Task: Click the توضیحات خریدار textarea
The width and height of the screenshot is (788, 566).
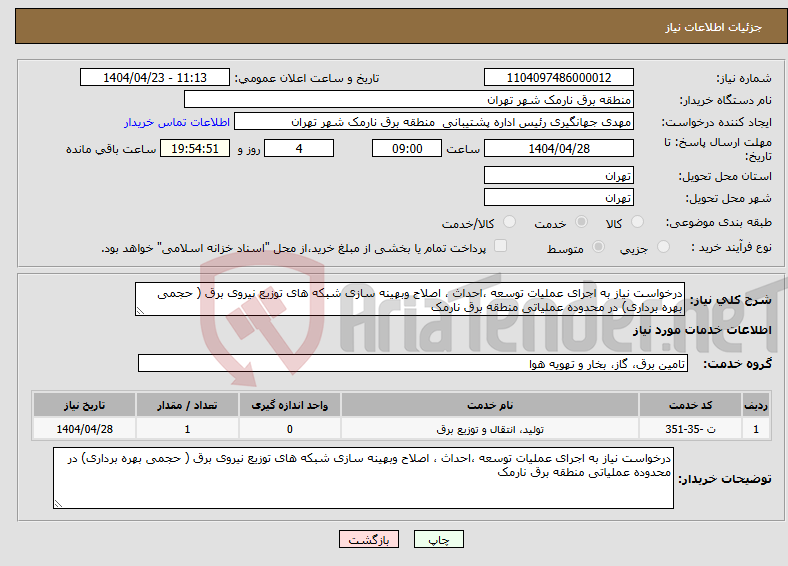Action: (x=363, y=478)
